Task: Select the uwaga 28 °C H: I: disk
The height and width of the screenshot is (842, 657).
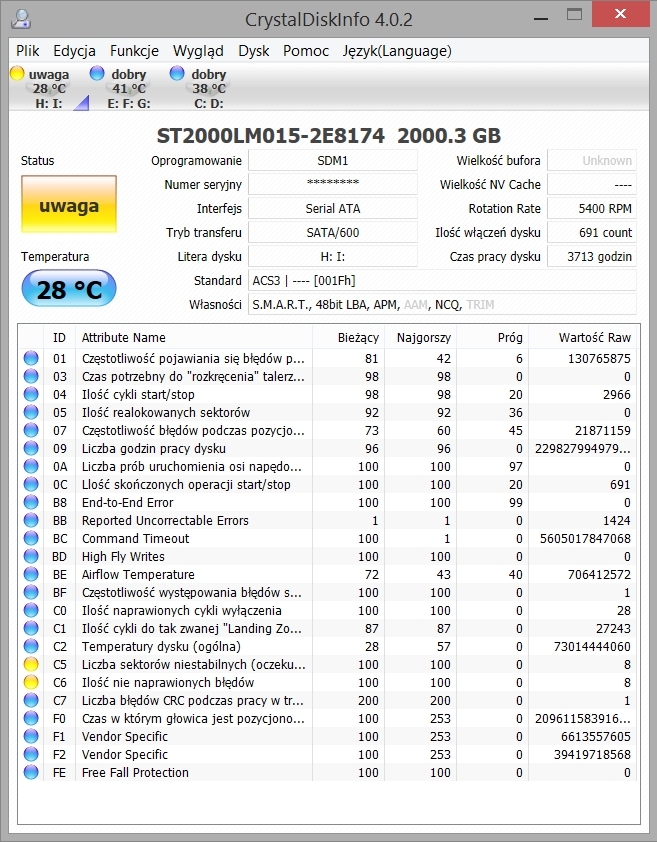Action: click(x=48, y=88)
